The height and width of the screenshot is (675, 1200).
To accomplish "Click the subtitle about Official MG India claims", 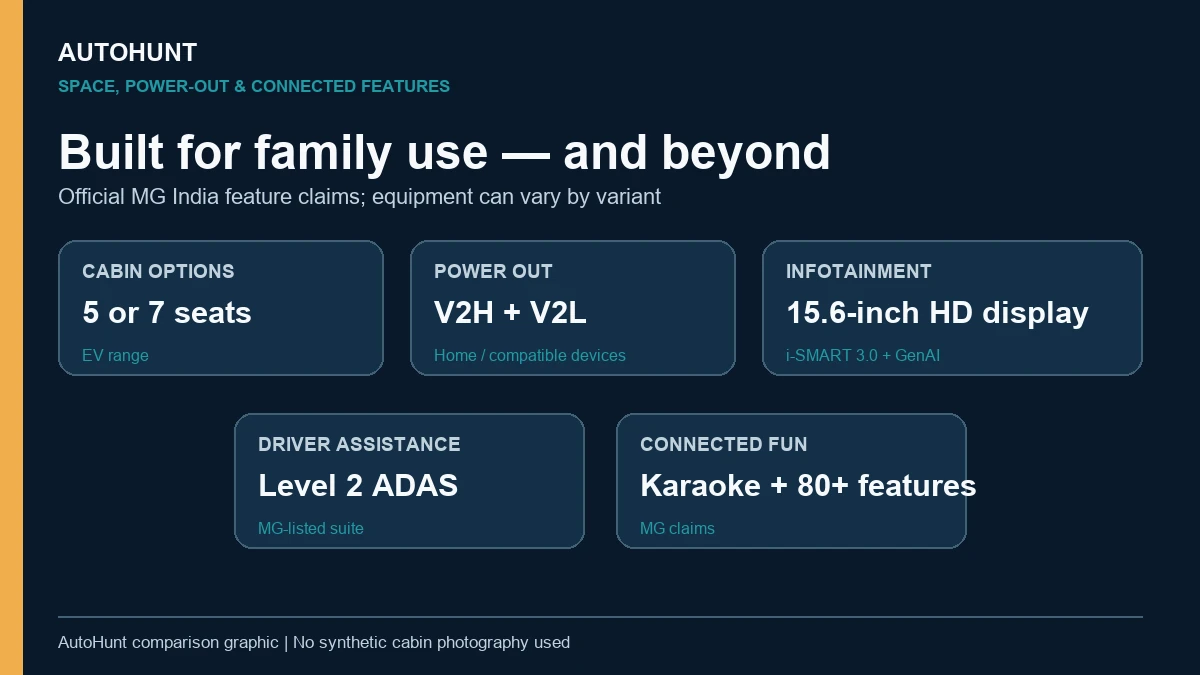I will coord(359,197).
